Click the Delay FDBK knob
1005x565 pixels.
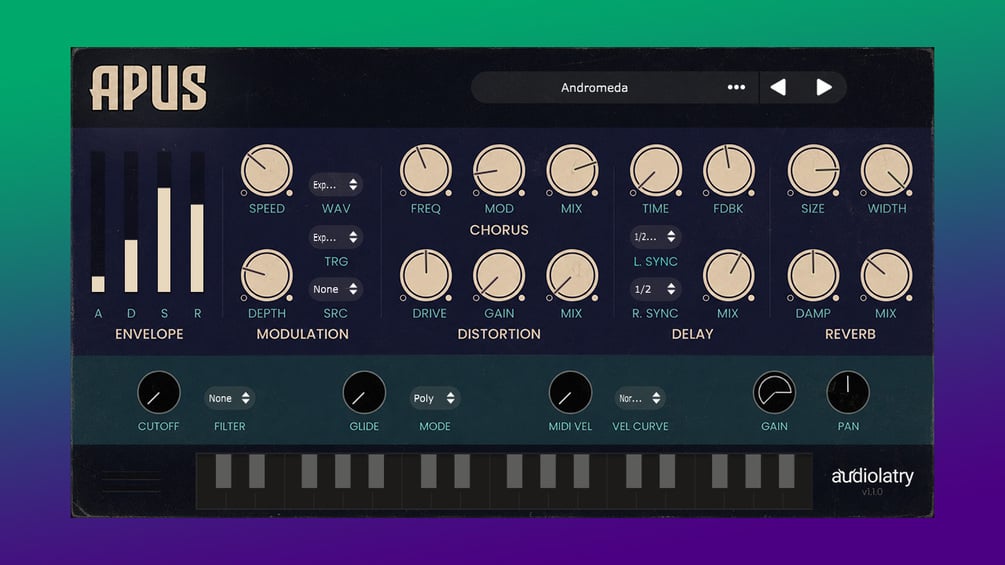[728, 170]
